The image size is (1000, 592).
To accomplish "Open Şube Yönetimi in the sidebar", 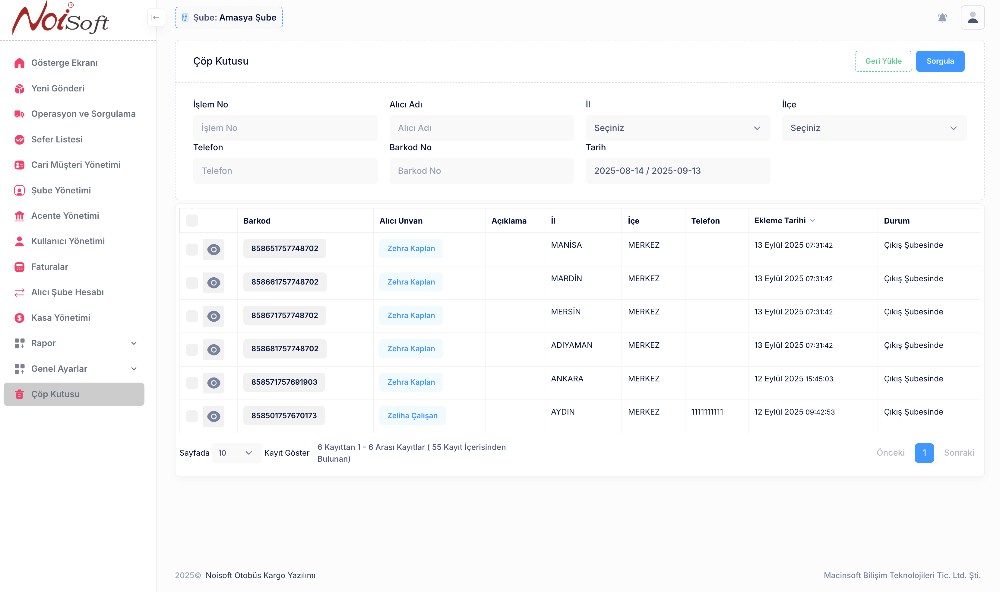I will (x=61, y=190).
